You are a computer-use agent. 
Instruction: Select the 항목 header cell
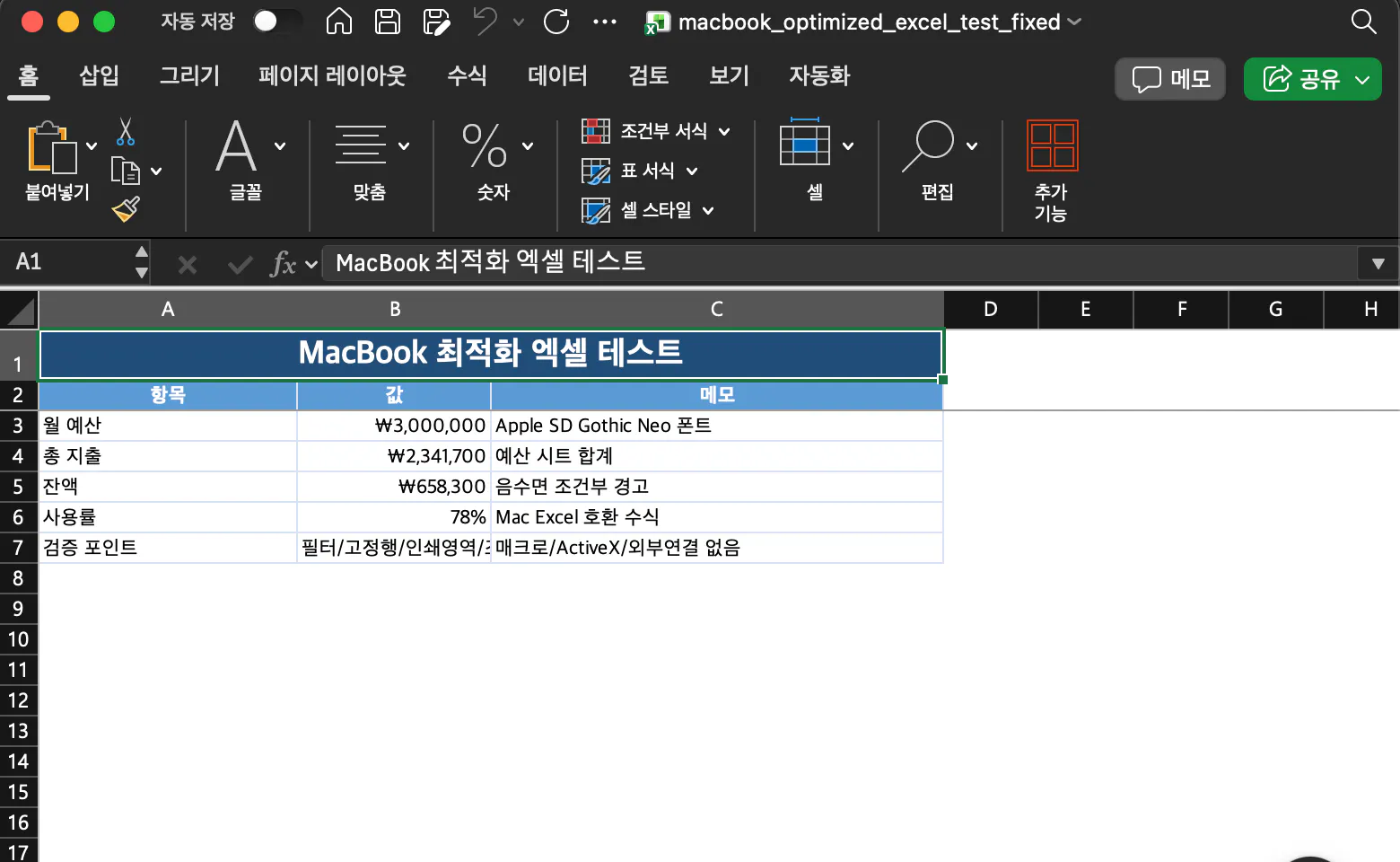click(x=168, y=395)
